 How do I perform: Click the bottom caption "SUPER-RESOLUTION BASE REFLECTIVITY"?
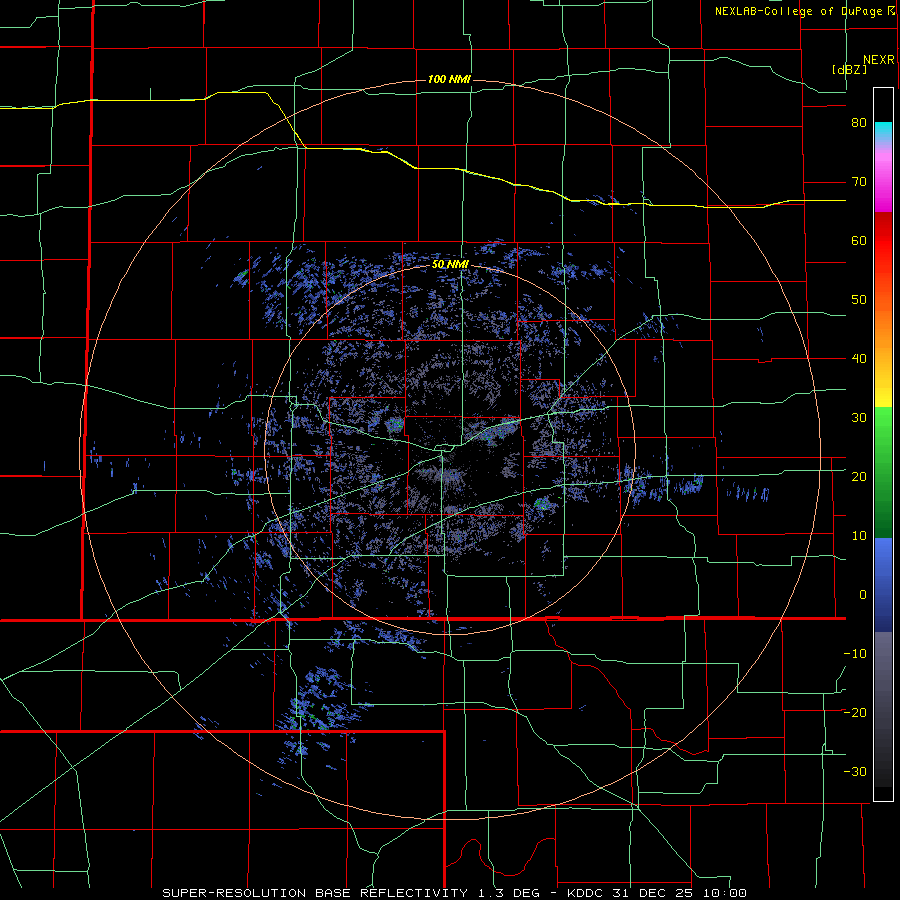(x=315, y=893)
